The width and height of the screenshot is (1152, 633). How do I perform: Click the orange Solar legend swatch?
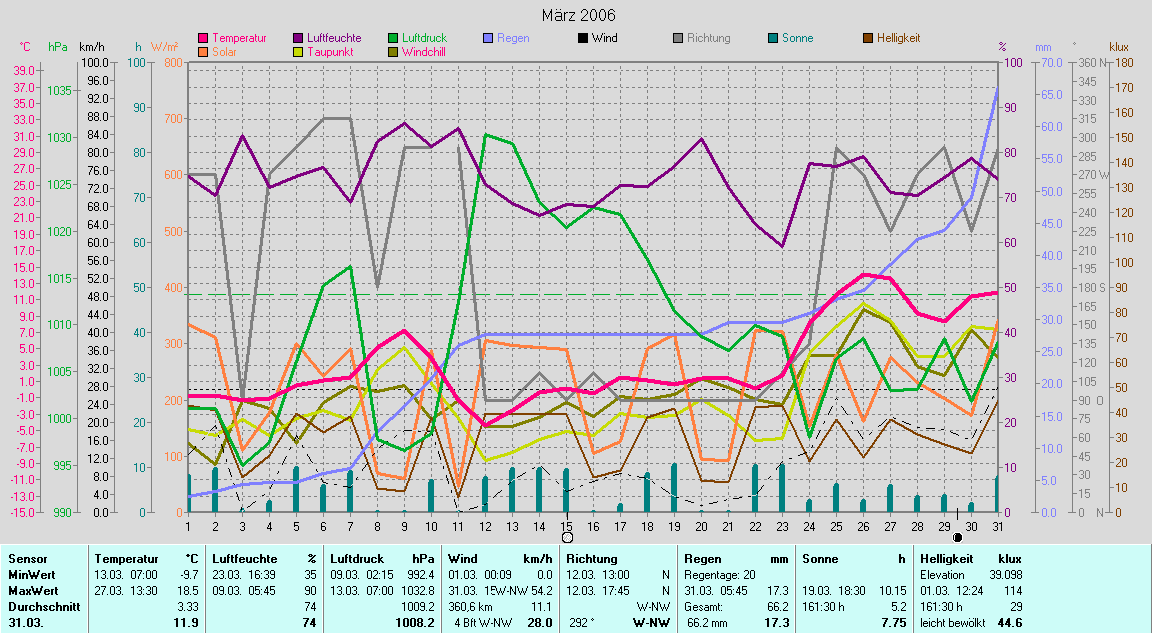(x=204, y=51)
